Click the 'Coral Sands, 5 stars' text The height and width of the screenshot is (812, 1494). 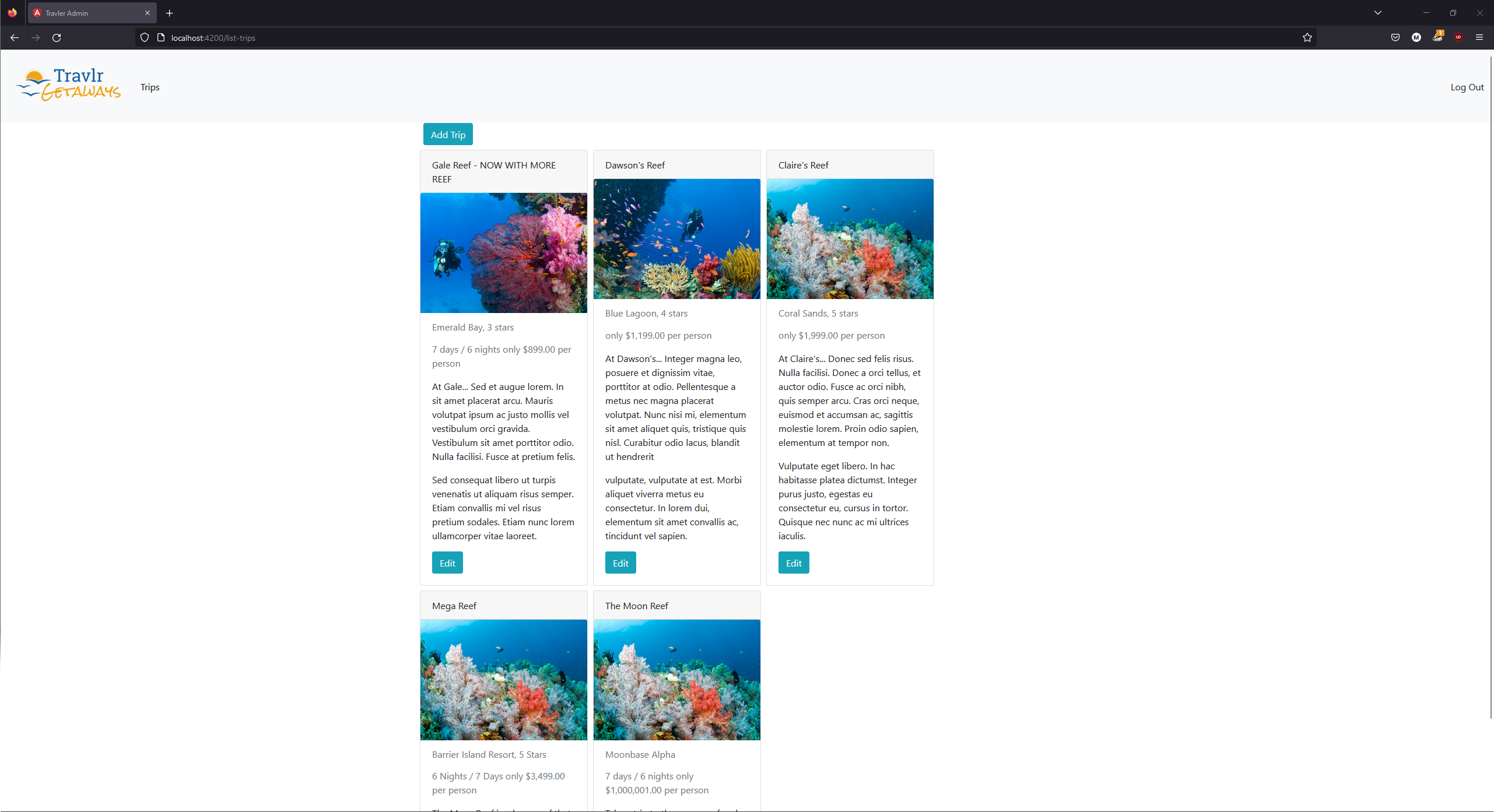point(818,314)
